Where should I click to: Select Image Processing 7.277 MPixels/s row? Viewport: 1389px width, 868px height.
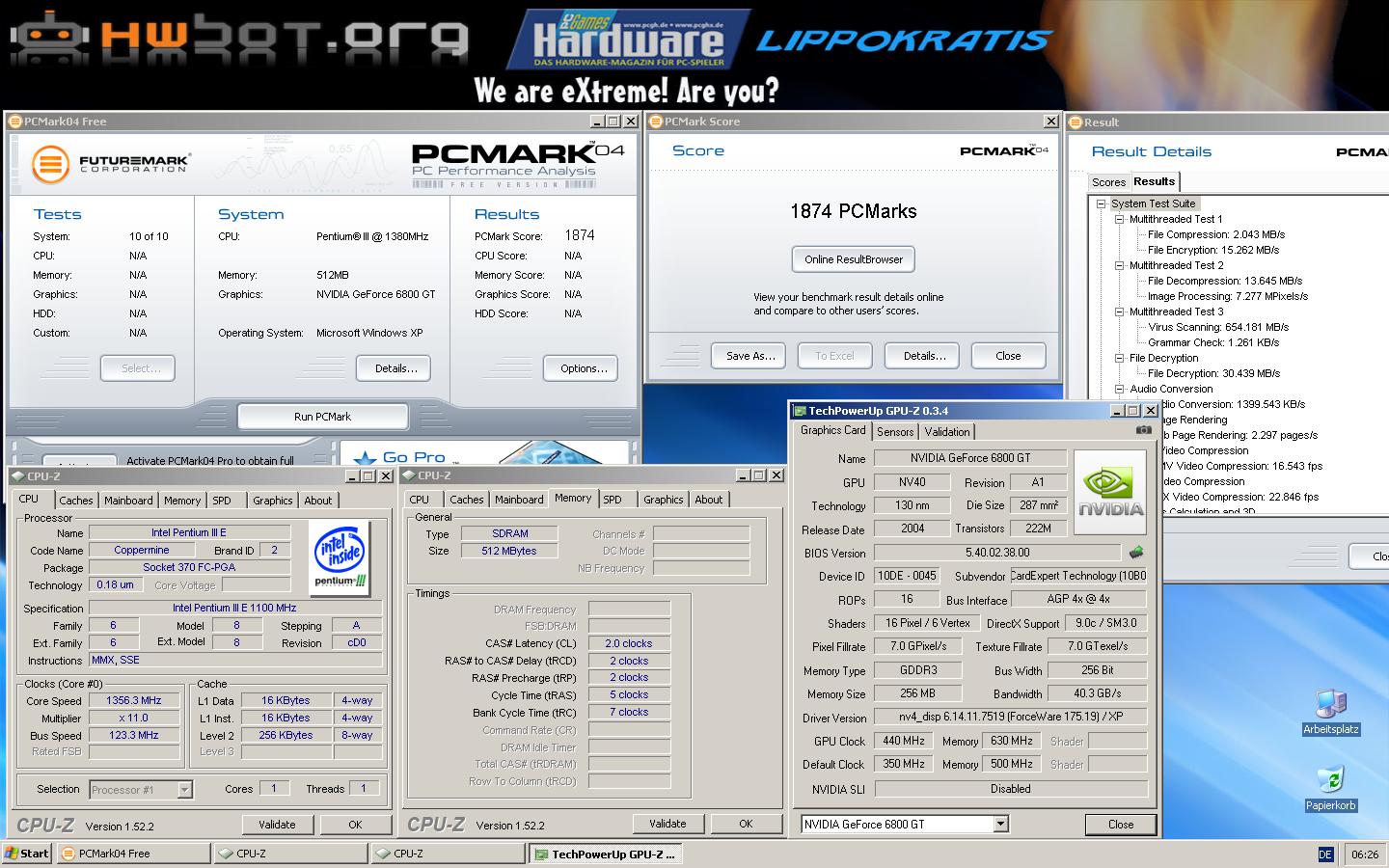tap(1228, 296)
